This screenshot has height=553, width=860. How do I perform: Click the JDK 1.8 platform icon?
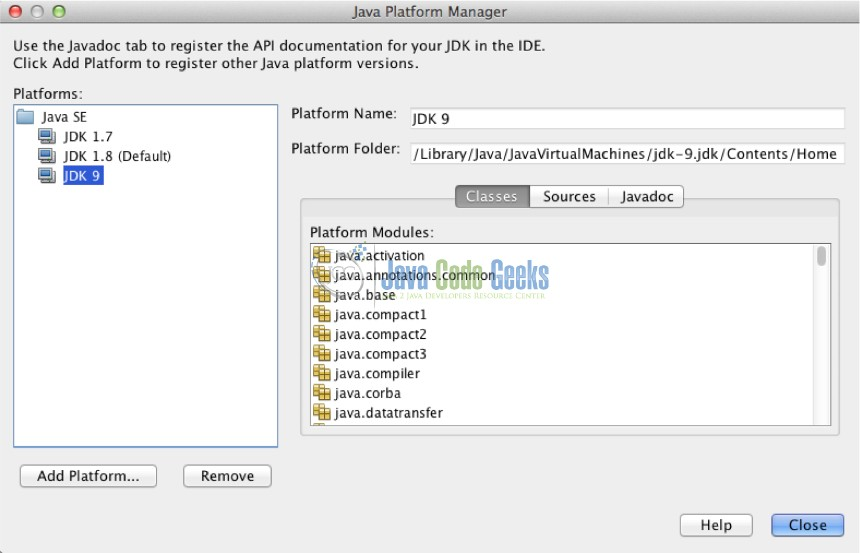click(47, 156)
